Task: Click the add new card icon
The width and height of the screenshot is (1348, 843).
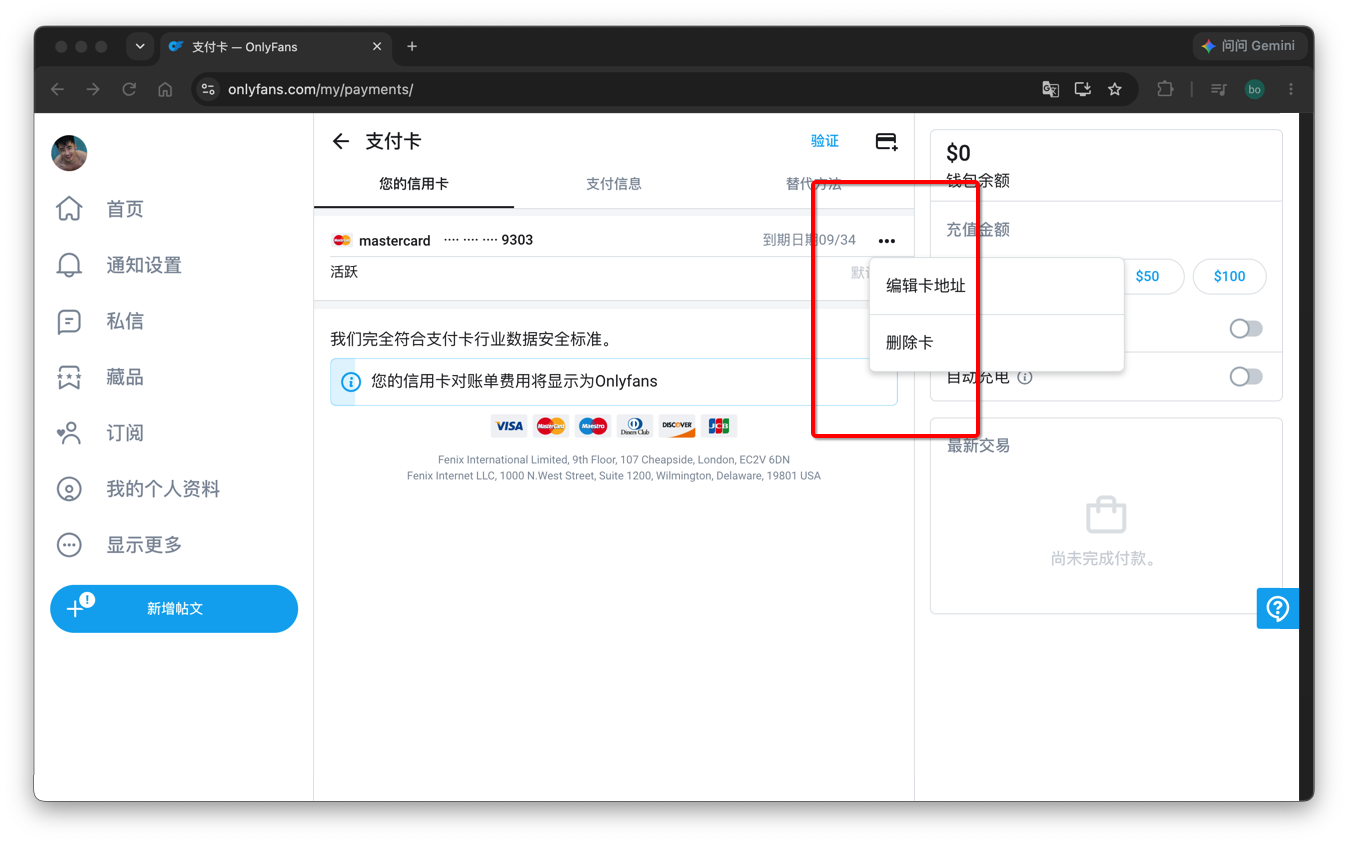Action: click(x=887, y=142)
